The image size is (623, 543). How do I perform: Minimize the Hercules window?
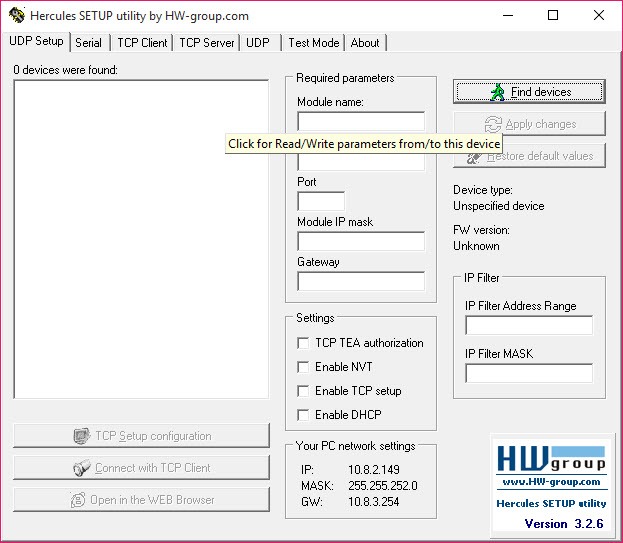click(x=508, y=15)
